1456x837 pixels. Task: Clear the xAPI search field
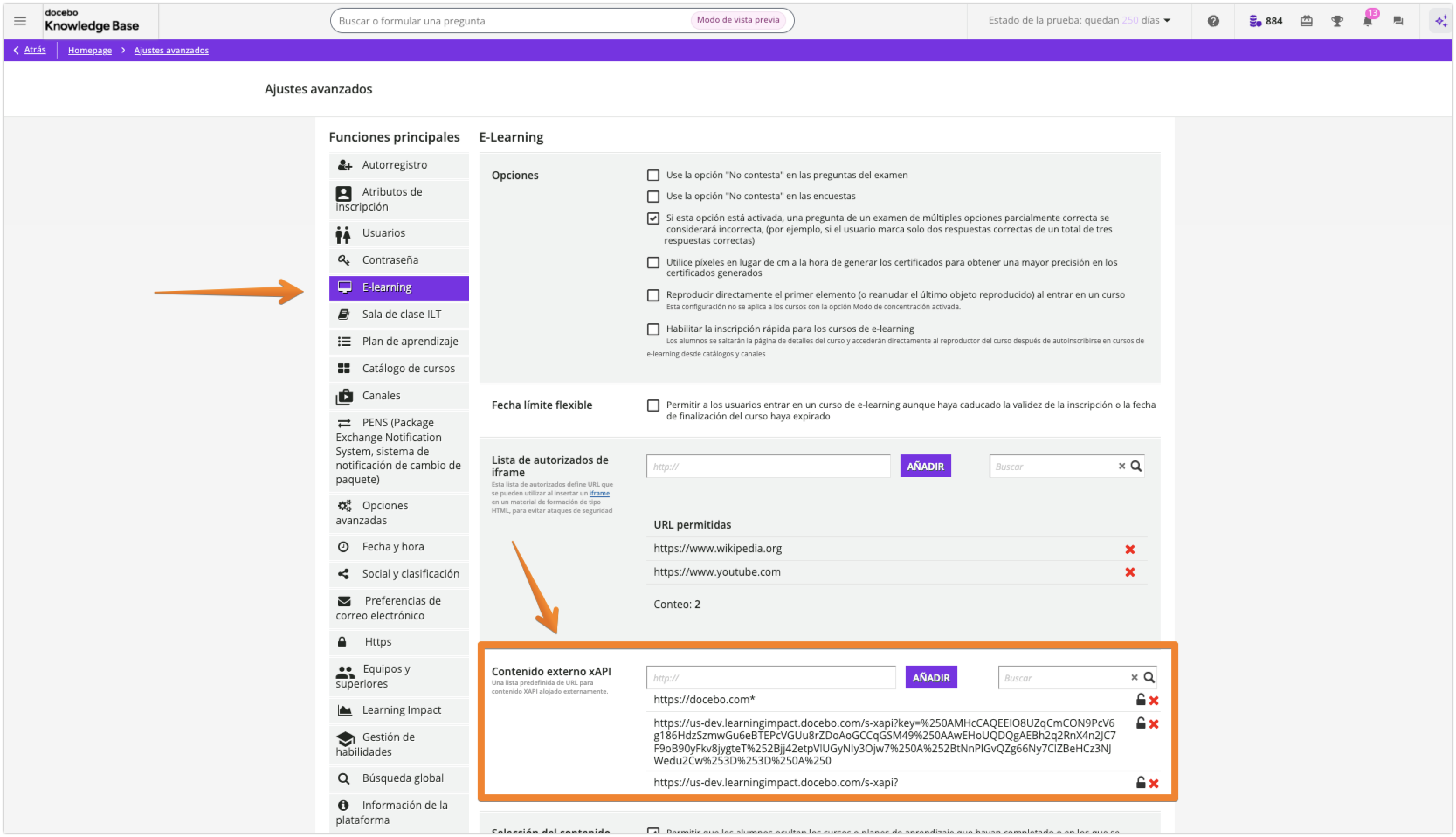[x=1134, y=678]
